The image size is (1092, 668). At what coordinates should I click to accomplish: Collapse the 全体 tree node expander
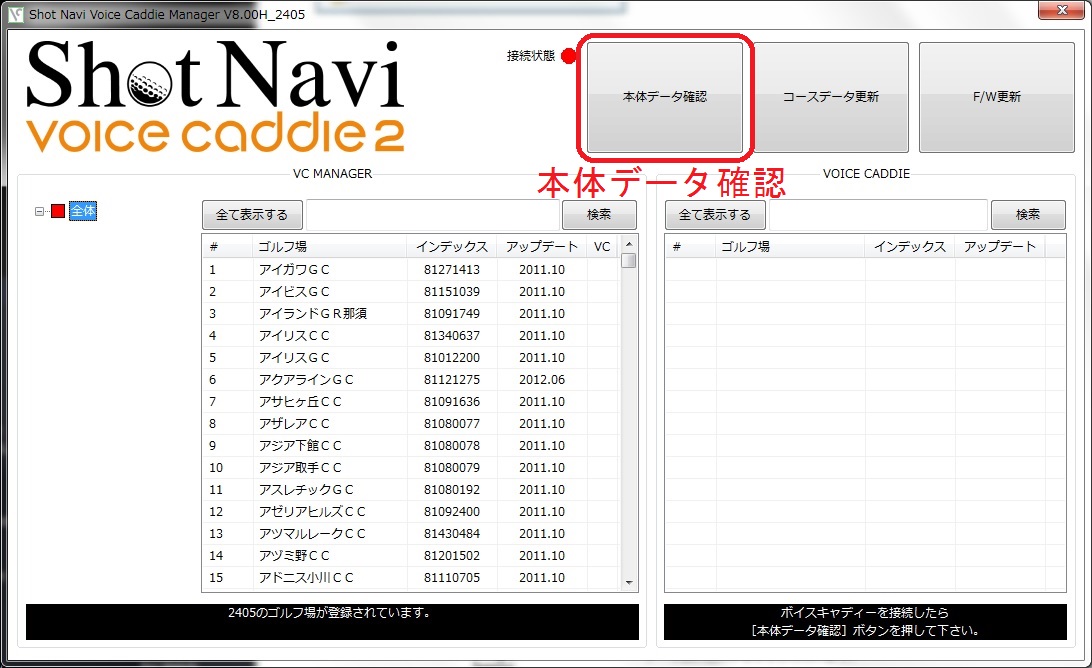click(40, 211)
